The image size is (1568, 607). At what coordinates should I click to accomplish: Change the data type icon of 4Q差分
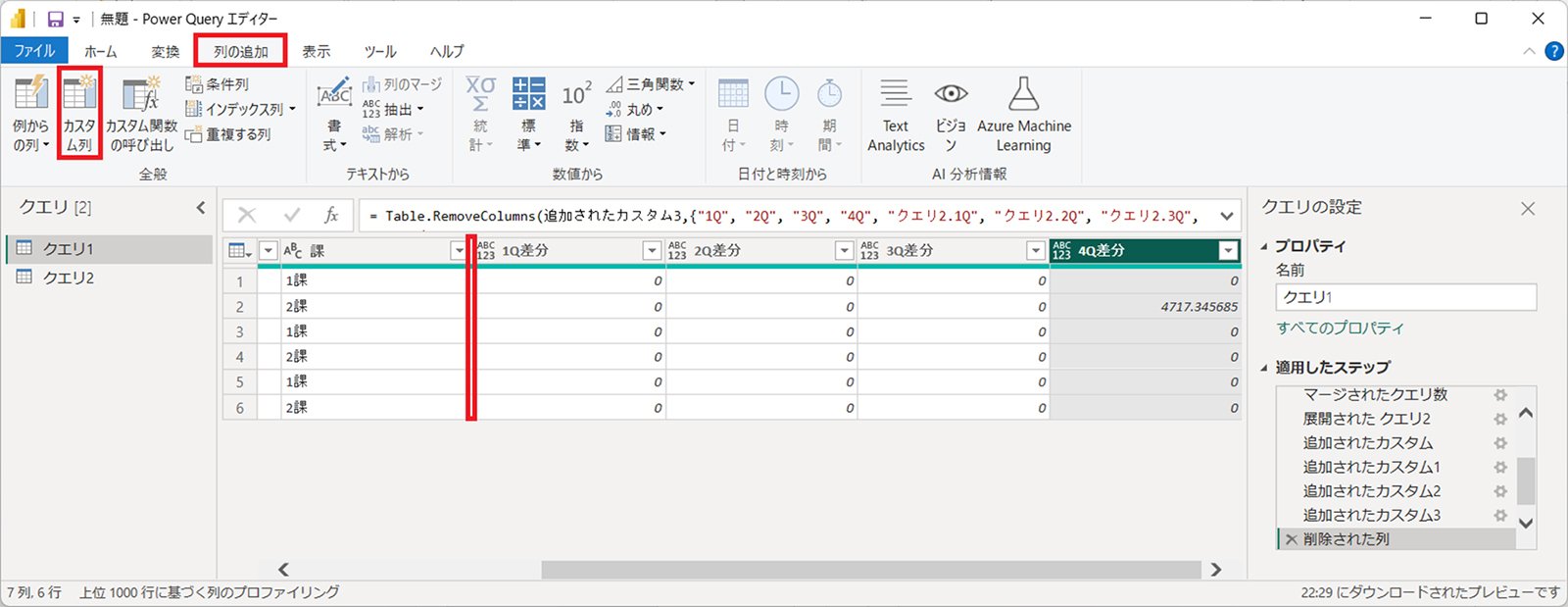click(1062, 251)
